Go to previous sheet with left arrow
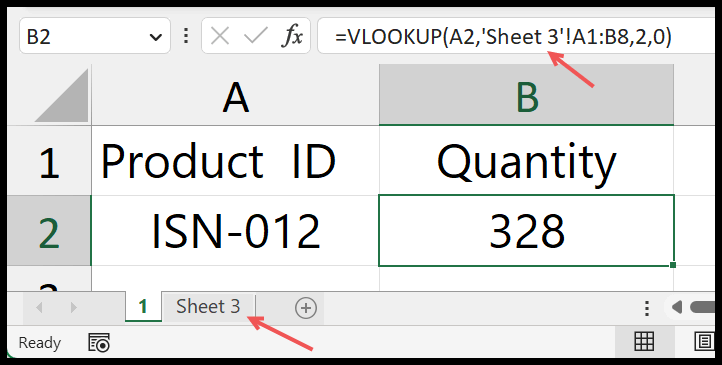The height and width of the screenshot is (365, 722). pyautogui.click(x=39, y=307)
